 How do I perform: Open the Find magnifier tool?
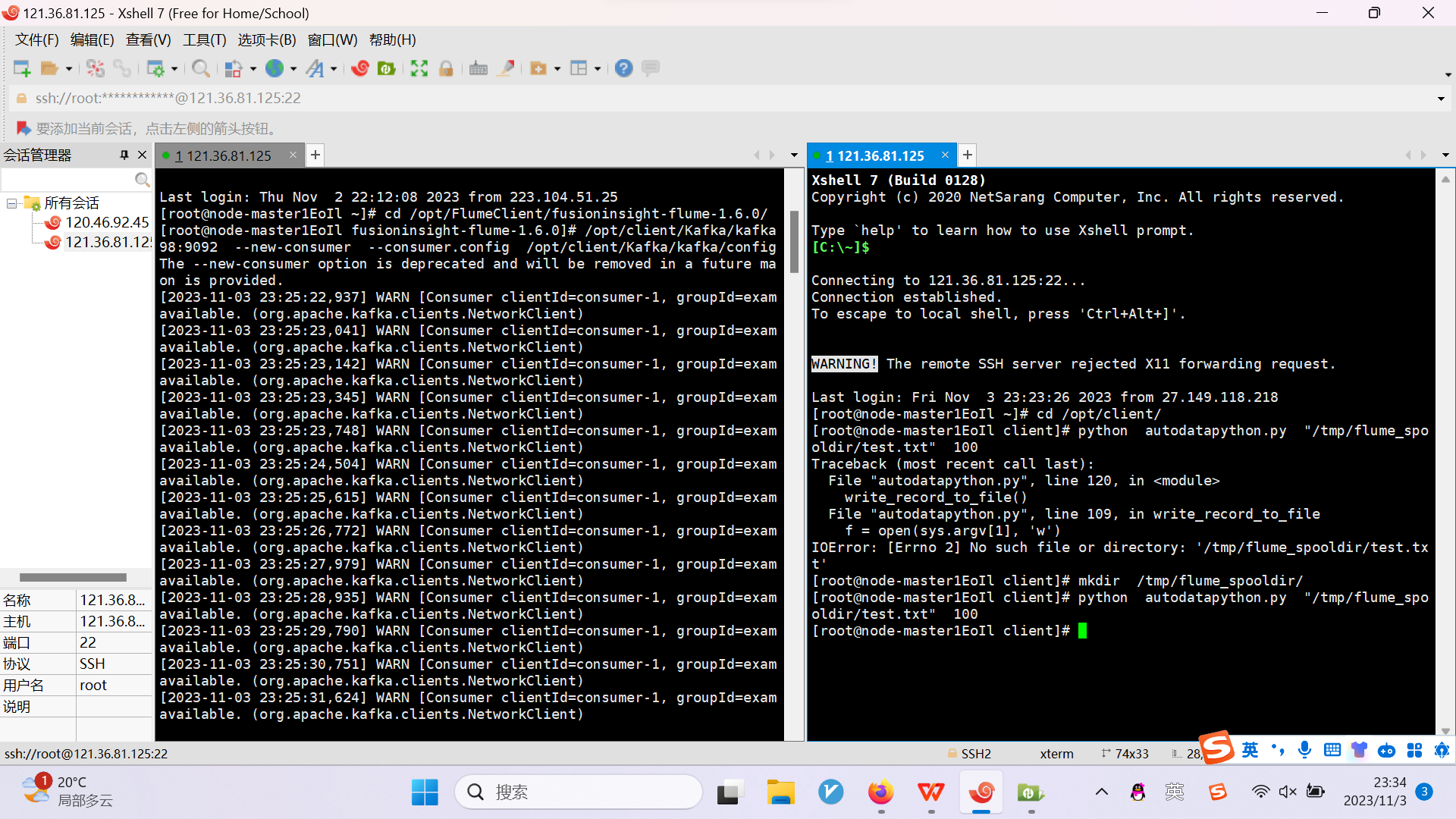(200, 68)
